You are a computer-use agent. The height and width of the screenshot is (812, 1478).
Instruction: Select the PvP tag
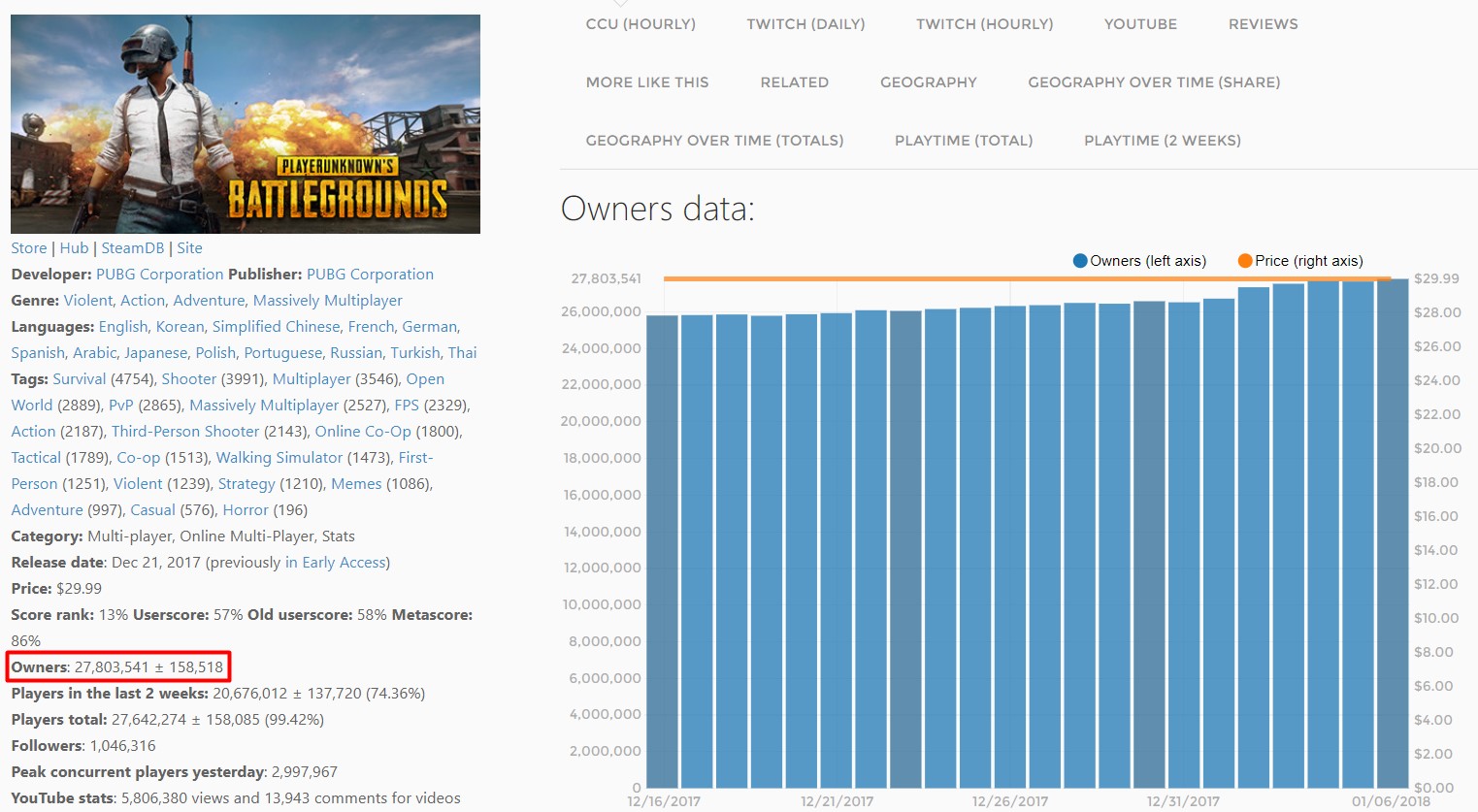(x=121, y=406)
